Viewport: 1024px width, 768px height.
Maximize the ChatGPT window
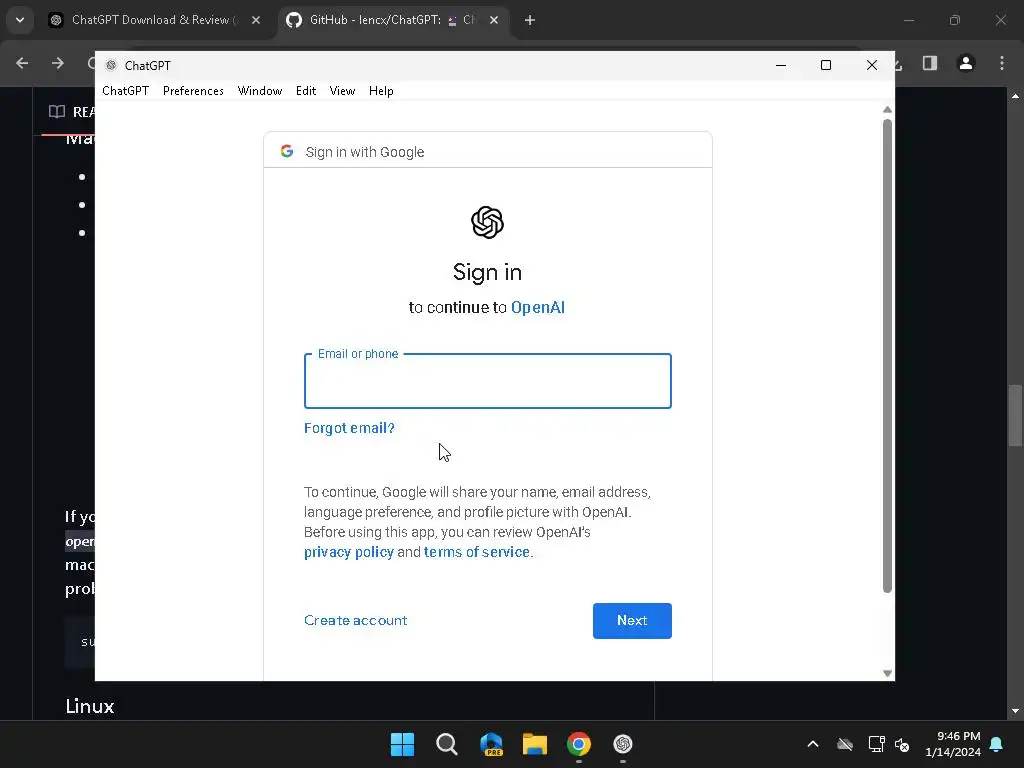click(826, 65)
